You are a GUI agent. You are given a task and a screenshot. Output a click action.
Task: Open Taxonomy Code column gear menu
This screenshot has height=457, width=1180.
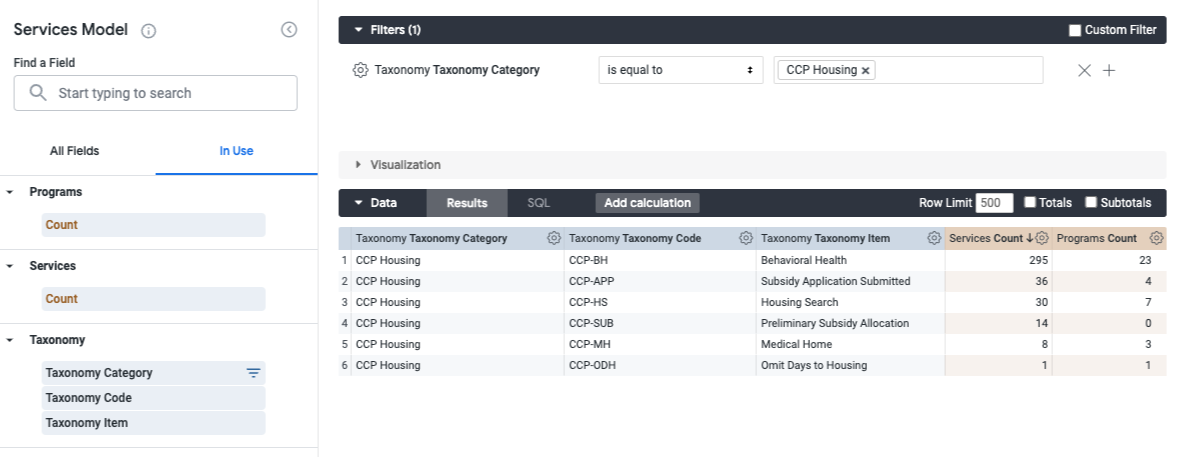[x=746, y=238]
